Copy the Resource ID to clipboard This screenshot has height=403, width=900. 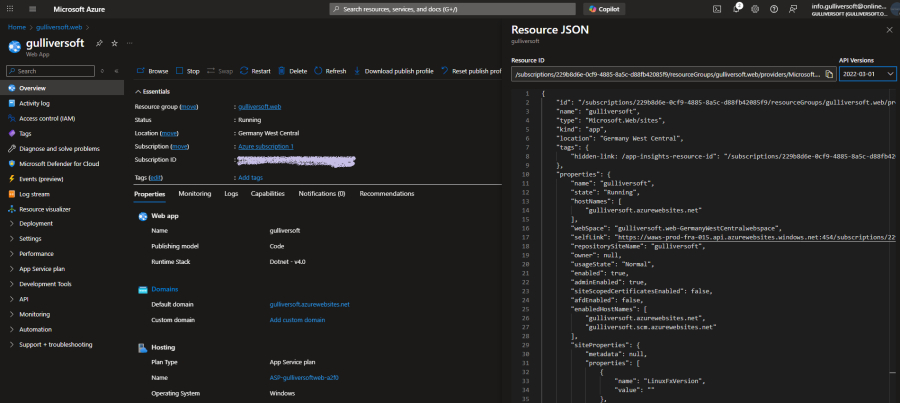(x=829, y=74)
